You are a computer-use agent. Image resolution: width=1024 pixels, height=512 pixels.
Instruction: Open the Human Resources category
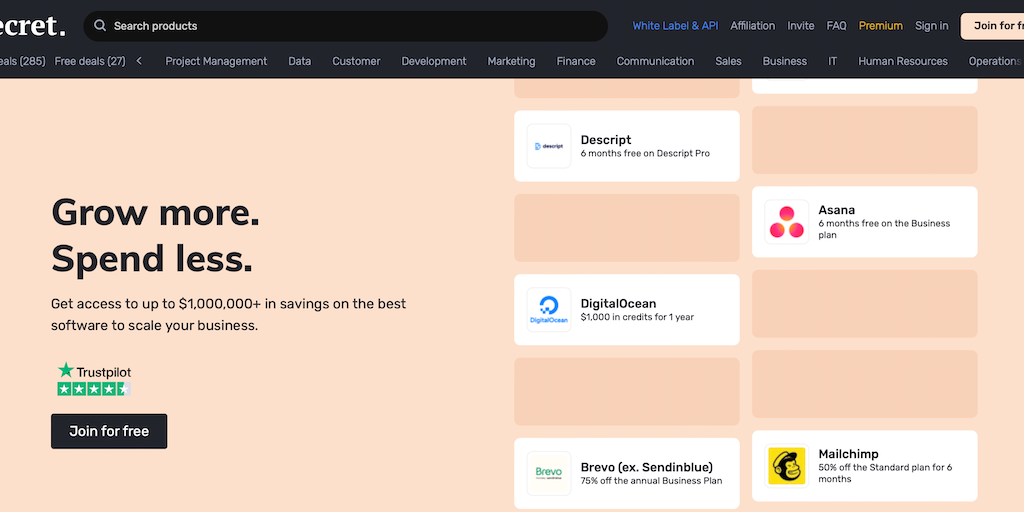coord(902,61)
